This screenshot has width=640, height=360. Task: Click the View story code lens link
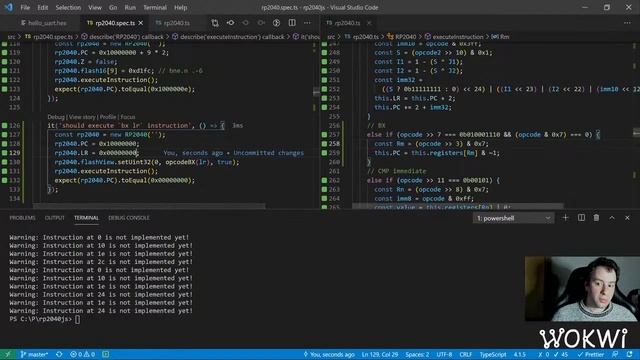tap(82, 117)
